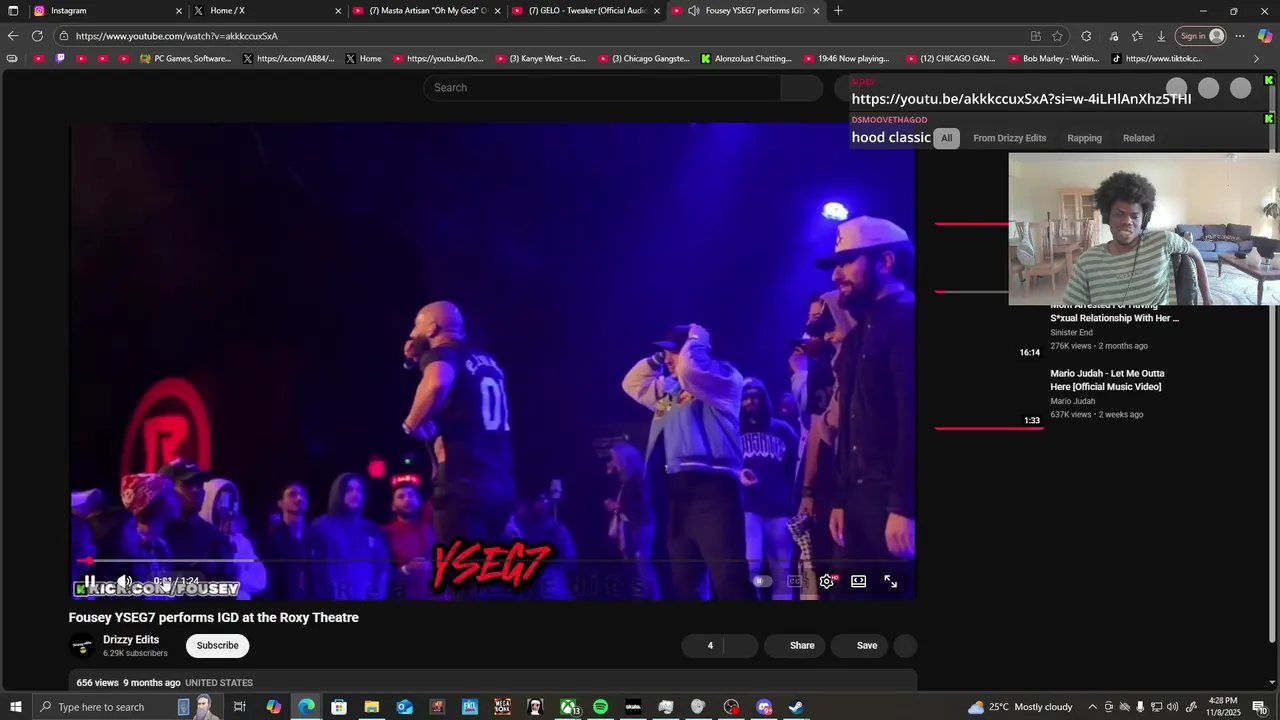Open the AlonzoJust Chatting bookmark
1280x720 pixels.
(x=747, y=59)
